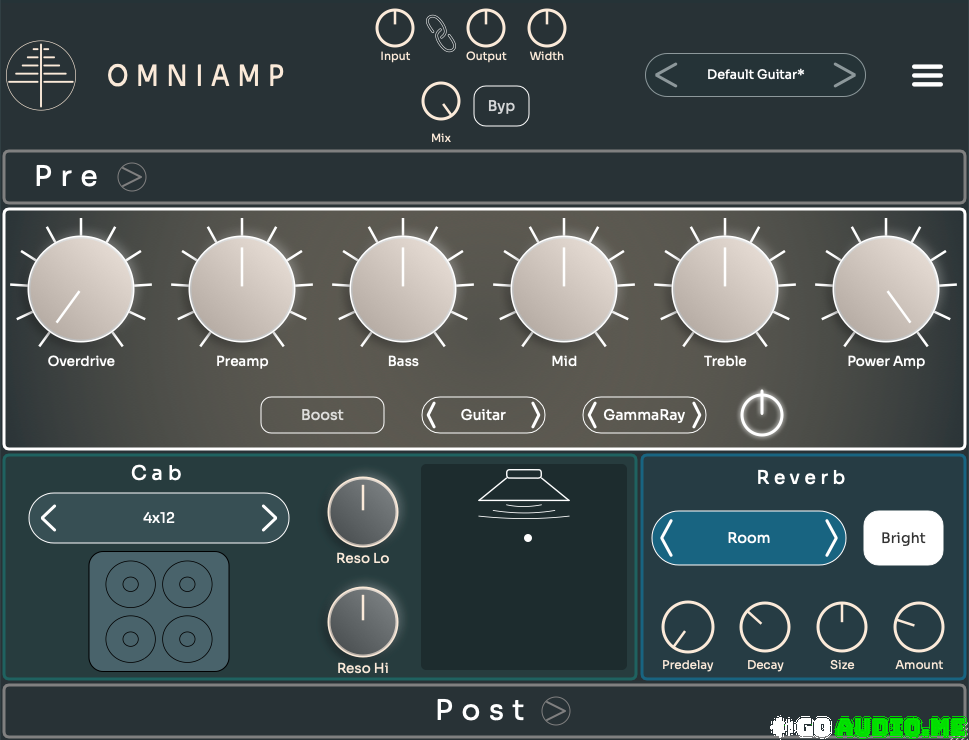The width and height of the screenshot is (969, 740).
Task: Click the Reso Lo knob
Action: tap(363, 512)
